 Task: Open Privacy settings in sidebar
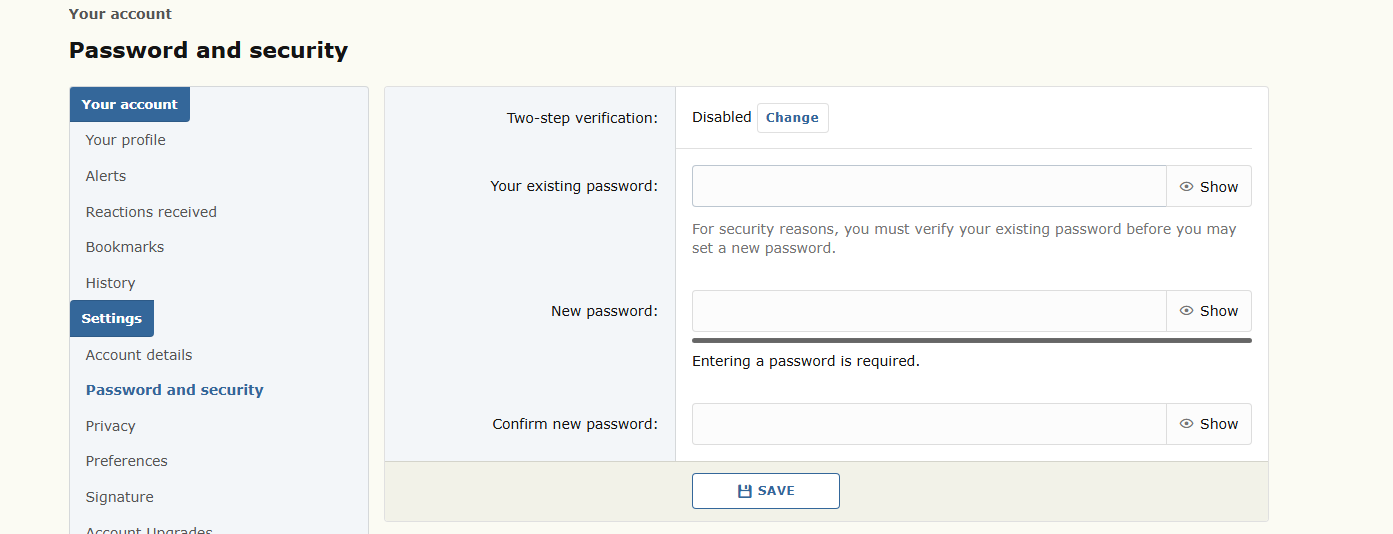tap(110, 426)
